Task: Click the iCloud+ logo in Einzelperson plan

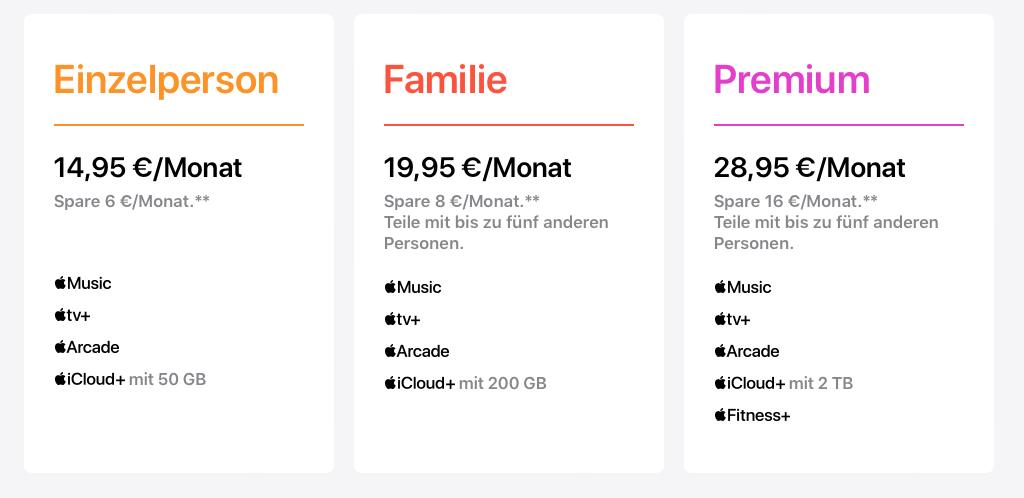Action: tap(90, 379)
